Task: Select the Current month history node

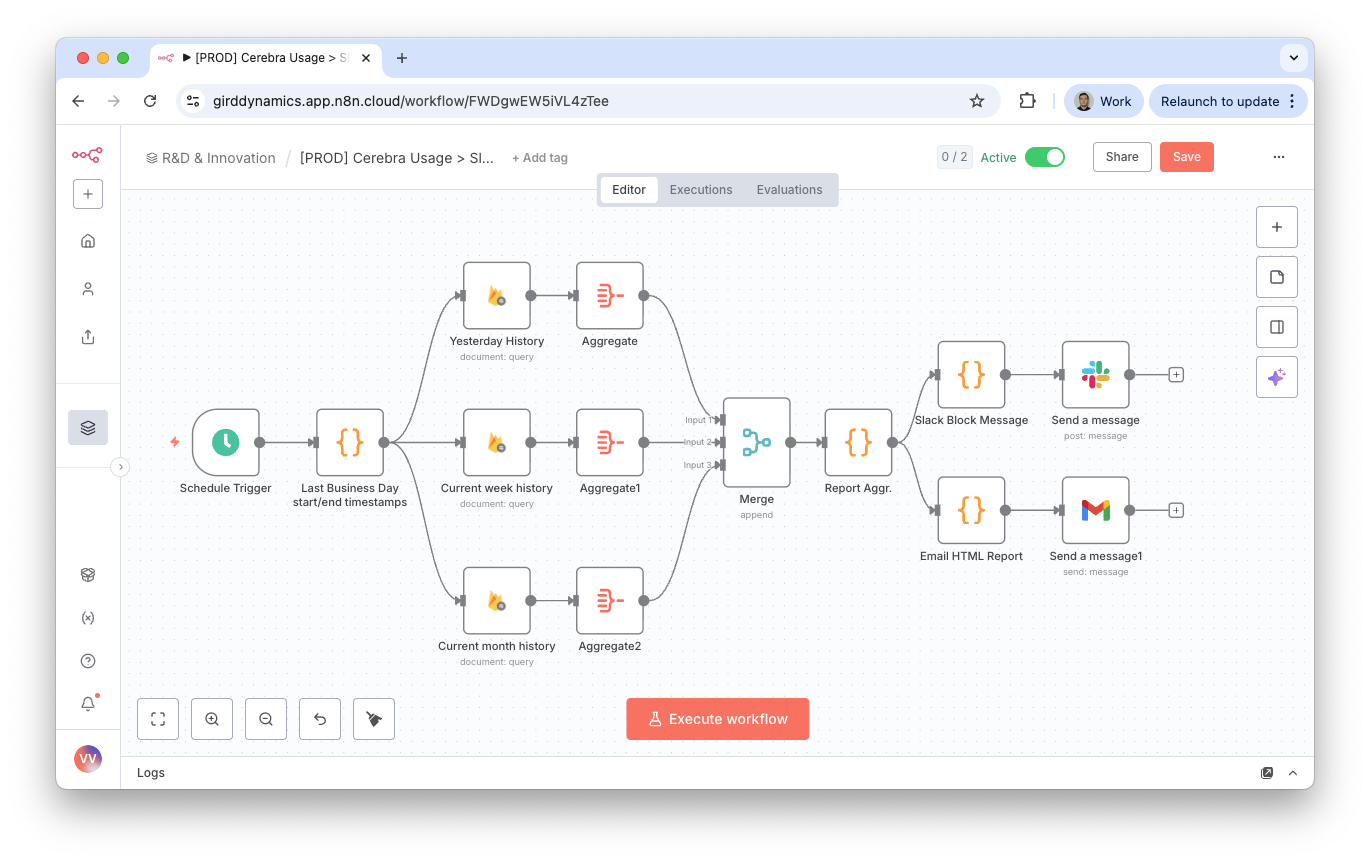Action: [x=497, y=600]
